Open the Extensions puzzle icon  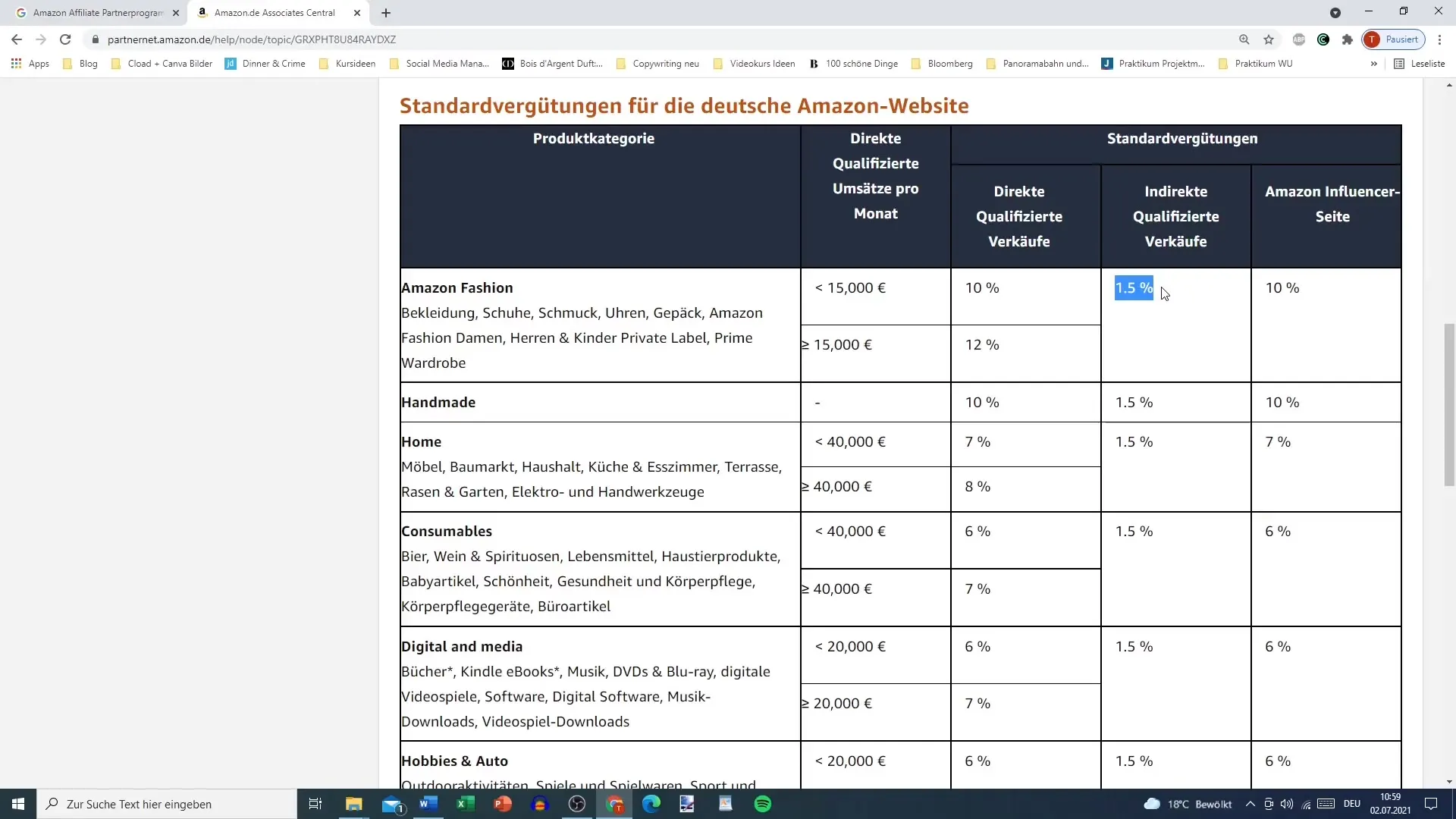[x=1348, y=39]
